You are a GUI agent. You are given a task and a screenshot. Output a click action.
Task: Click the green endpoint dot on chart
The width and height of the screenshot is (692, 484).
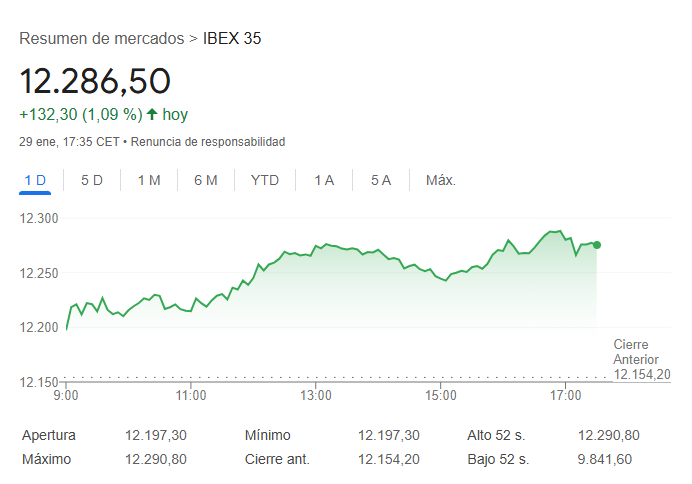597,245
